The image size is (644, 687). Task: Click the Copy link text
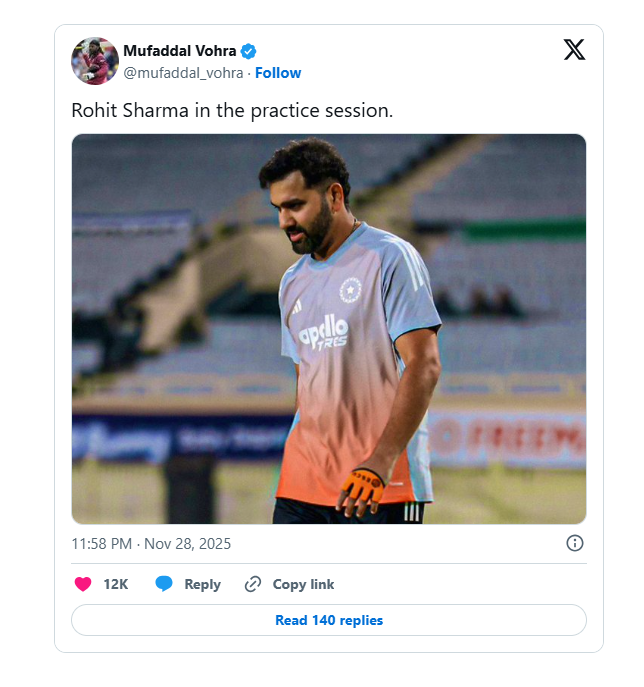(x=303, y=584)
